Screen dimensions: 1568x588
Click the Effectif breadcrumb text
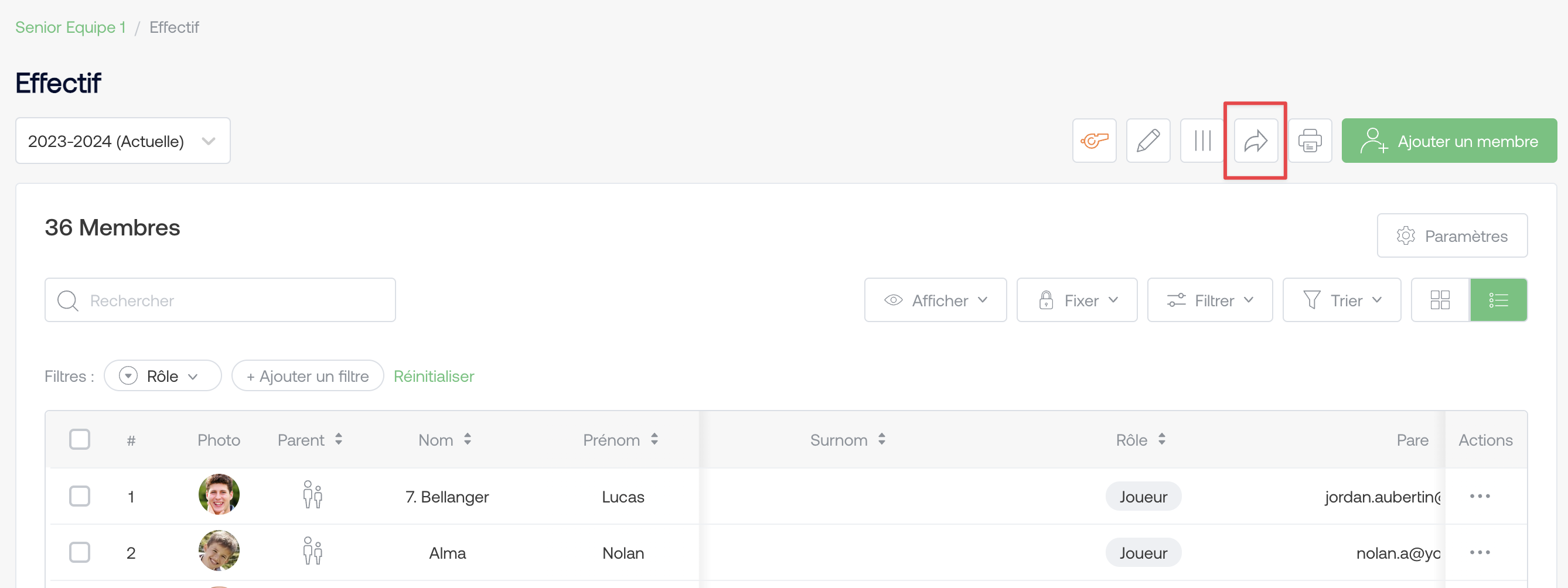tap(174, 28)
